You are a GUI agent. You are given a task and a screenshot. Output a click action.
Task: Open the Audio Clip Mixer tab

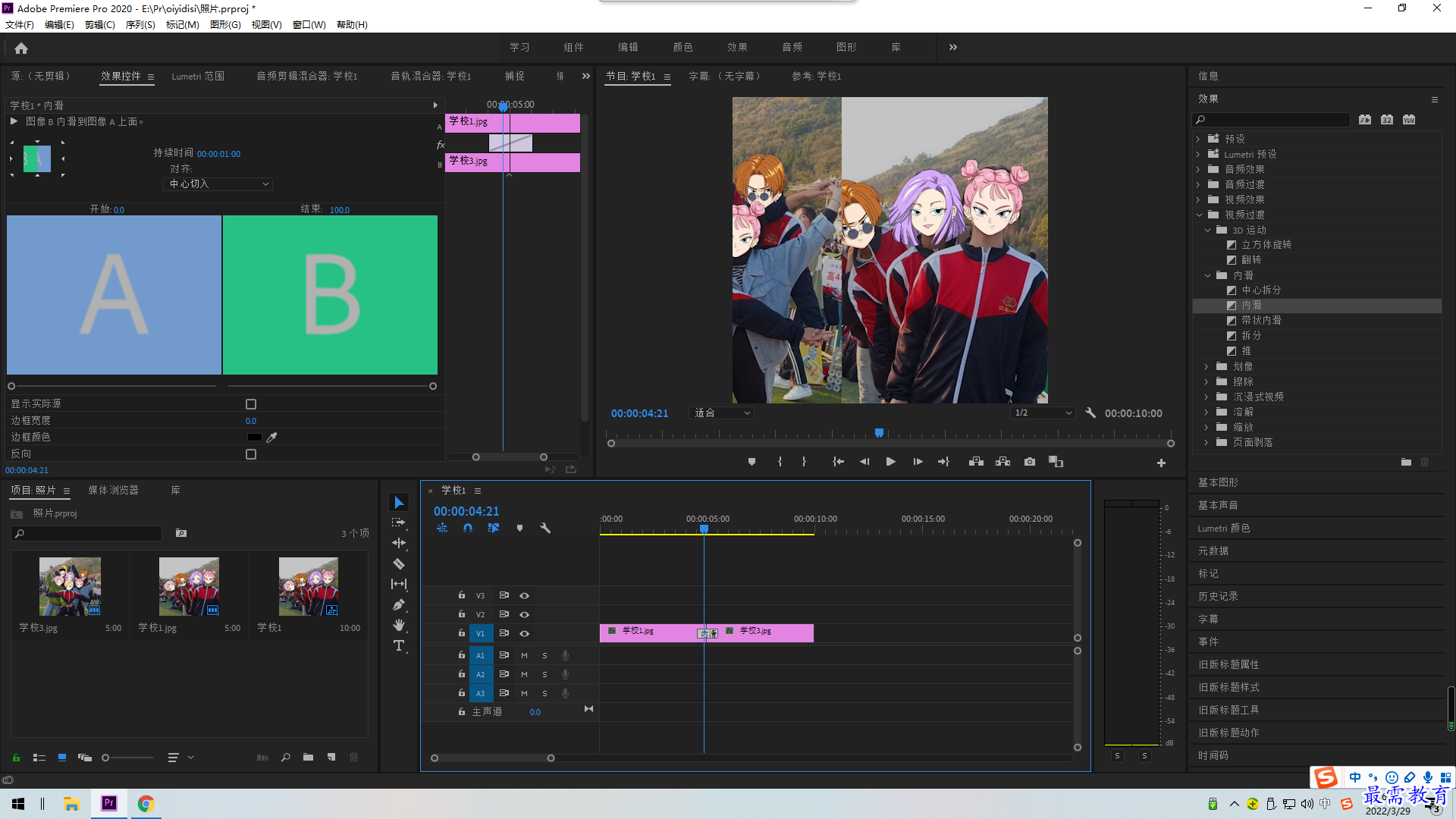coord(306,77)
